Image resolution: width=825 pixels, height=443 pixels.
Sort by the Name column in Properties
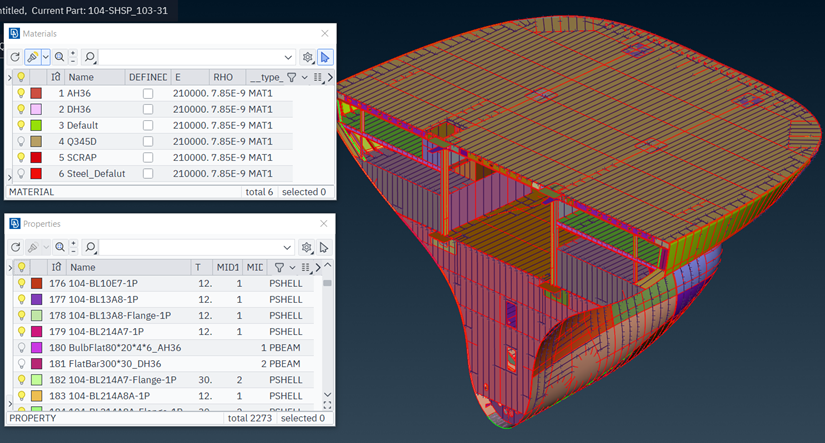click(x=82, y=267)
